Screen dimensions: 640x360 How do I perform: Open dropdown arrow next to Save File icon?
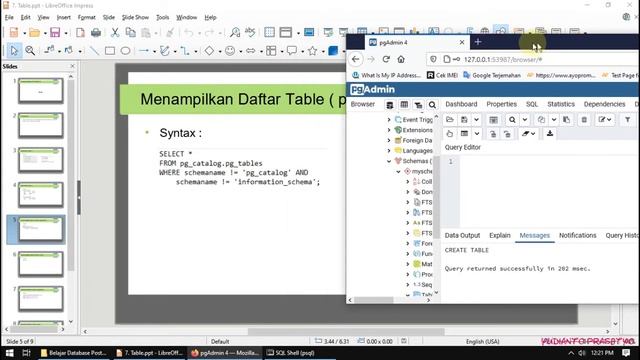click(x=476, y=120)
